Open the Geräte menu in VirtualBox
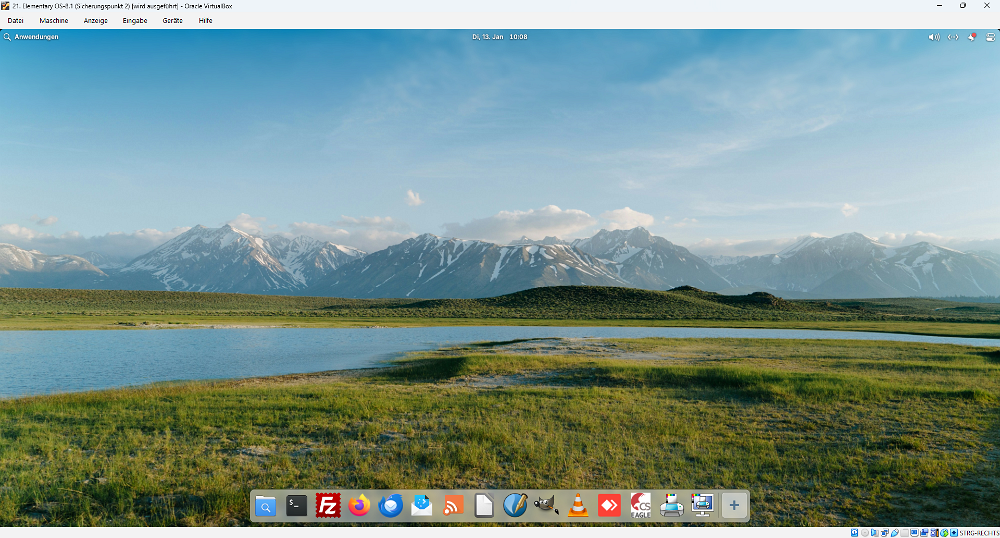The height and width of the screenshot is (538, 1000). pos(172,20)
